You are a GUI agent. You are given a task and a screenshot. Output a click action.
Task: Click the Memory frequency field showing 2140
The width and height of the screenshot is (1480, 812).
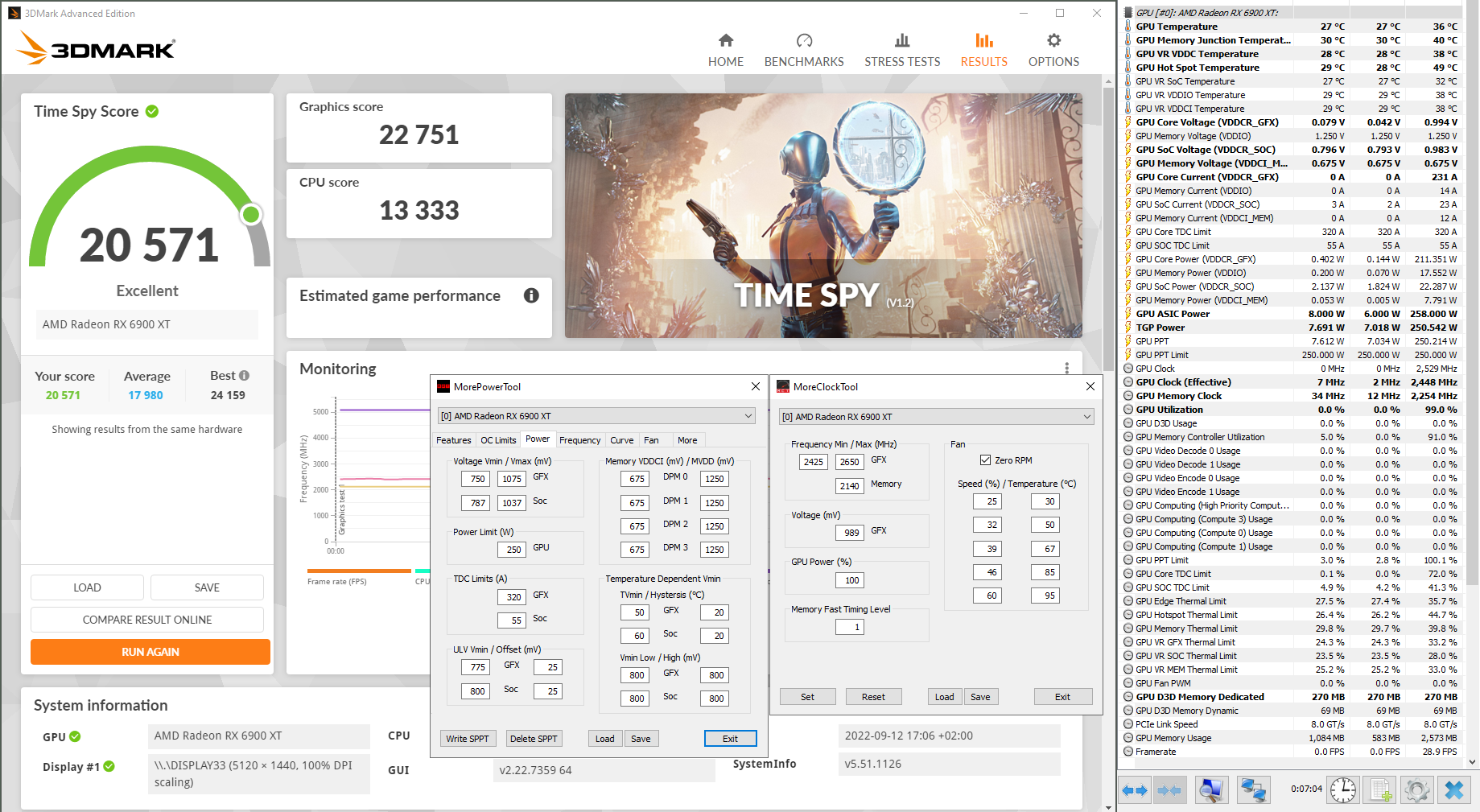click(850, 486)
